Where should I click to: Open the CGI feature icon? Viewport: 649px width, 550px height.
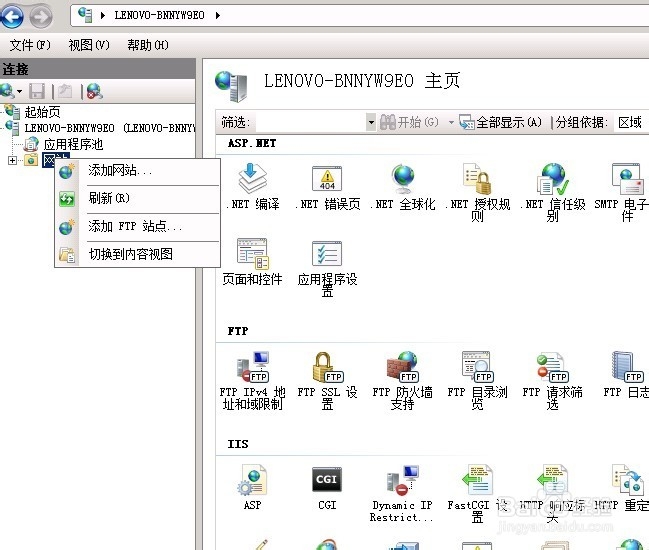(x=327, y=479)
